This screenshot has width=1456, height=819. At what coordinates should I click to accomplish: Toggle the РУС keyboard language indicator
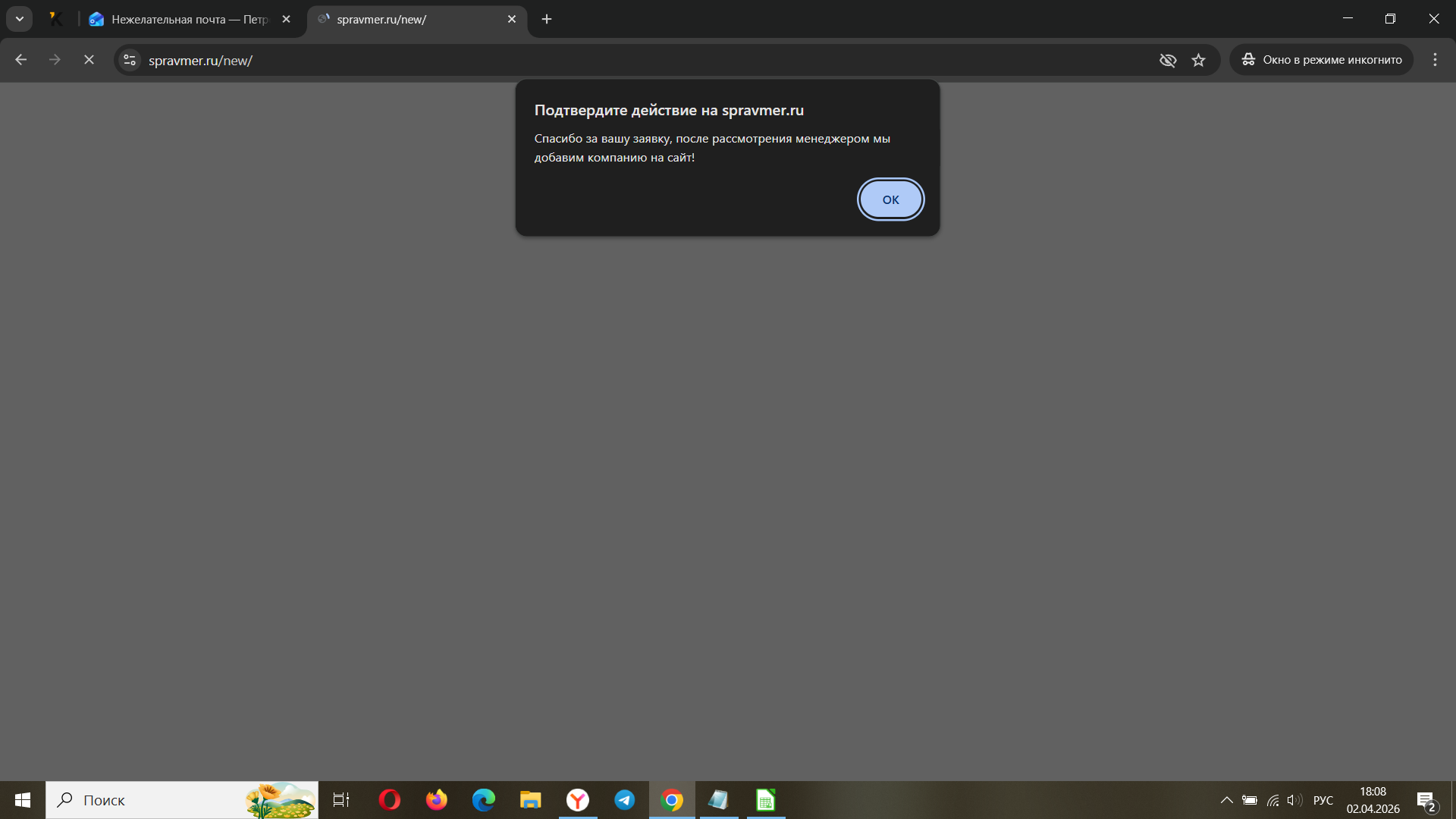pos(1323,800)
